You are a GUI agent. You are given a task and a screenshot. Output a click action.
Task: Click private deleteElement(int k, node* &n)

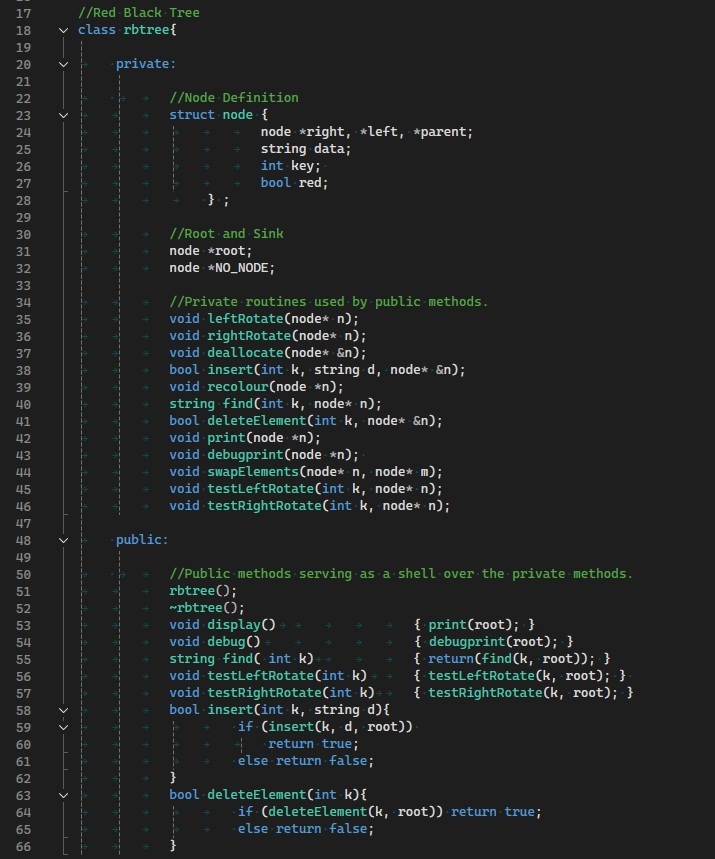pyautogui.click(x=306, y=420)
